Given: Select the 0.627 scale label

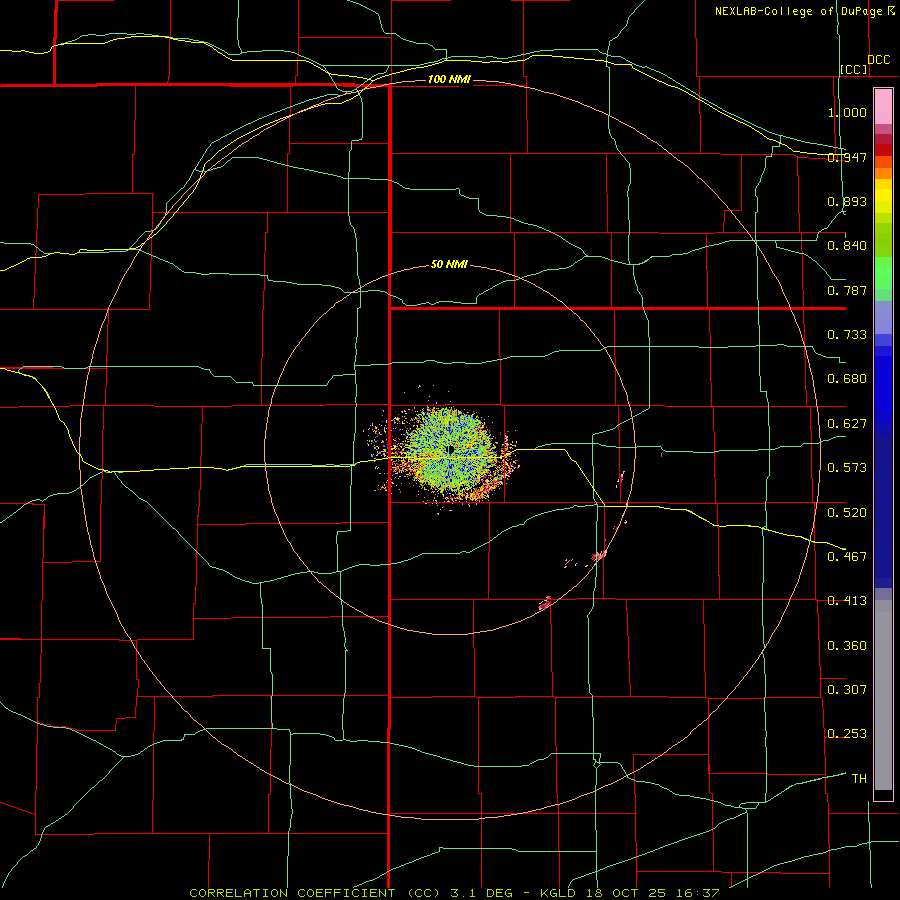Looking at the screenshot, I should (847, 424).
